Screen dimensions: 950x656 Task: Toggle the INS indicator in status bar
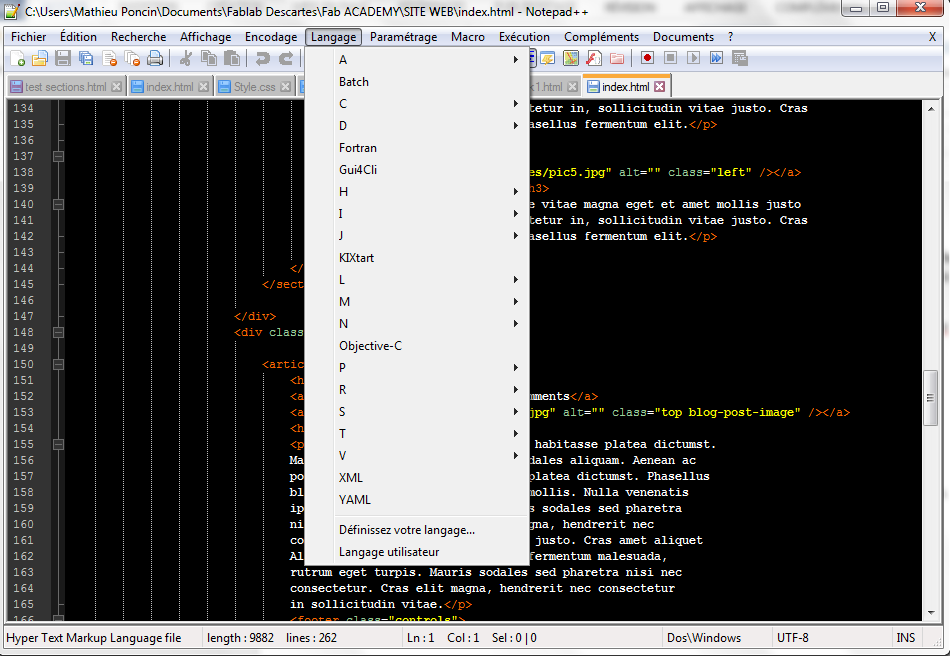coord(906,638)
